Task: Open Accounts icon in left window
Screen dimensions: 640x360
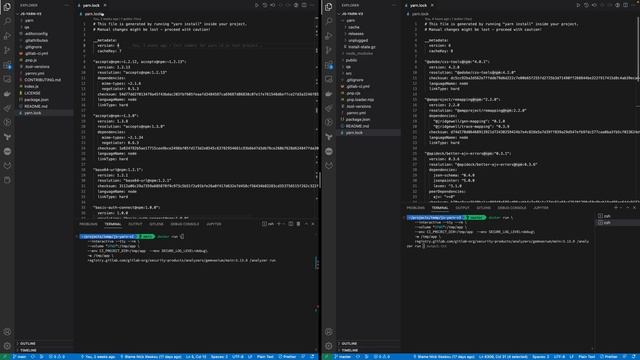Action: click(x=7, y=332)
